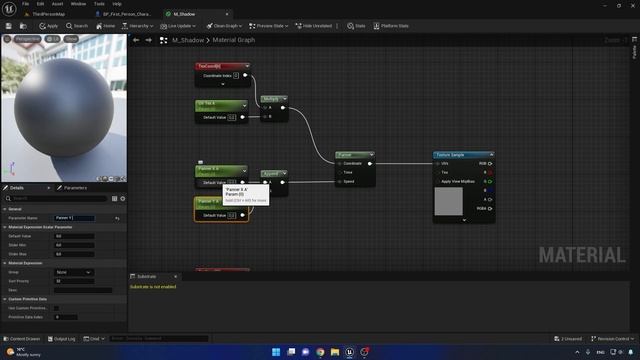Click the TexCoord output pin
The width and height of the screenshot is (640, 360).
click(245, 75)
